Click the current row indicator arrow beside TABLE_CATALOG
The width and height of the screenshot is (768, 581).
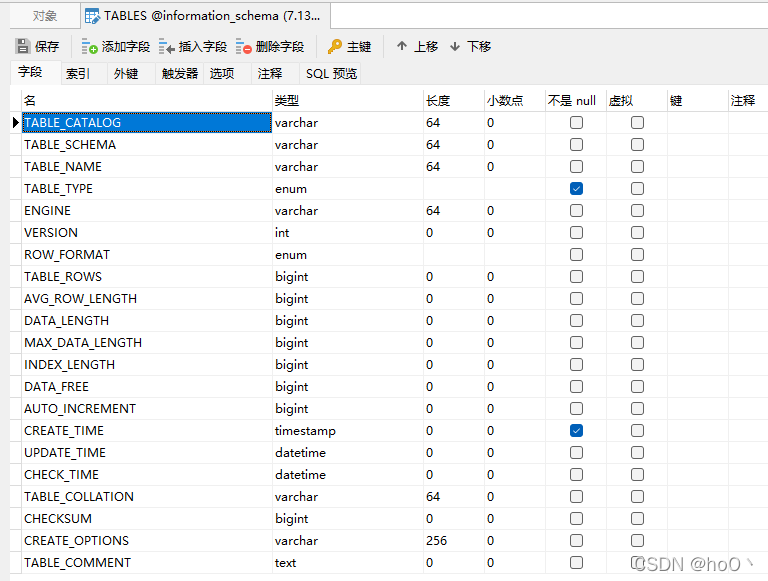(x=16, y=122)
